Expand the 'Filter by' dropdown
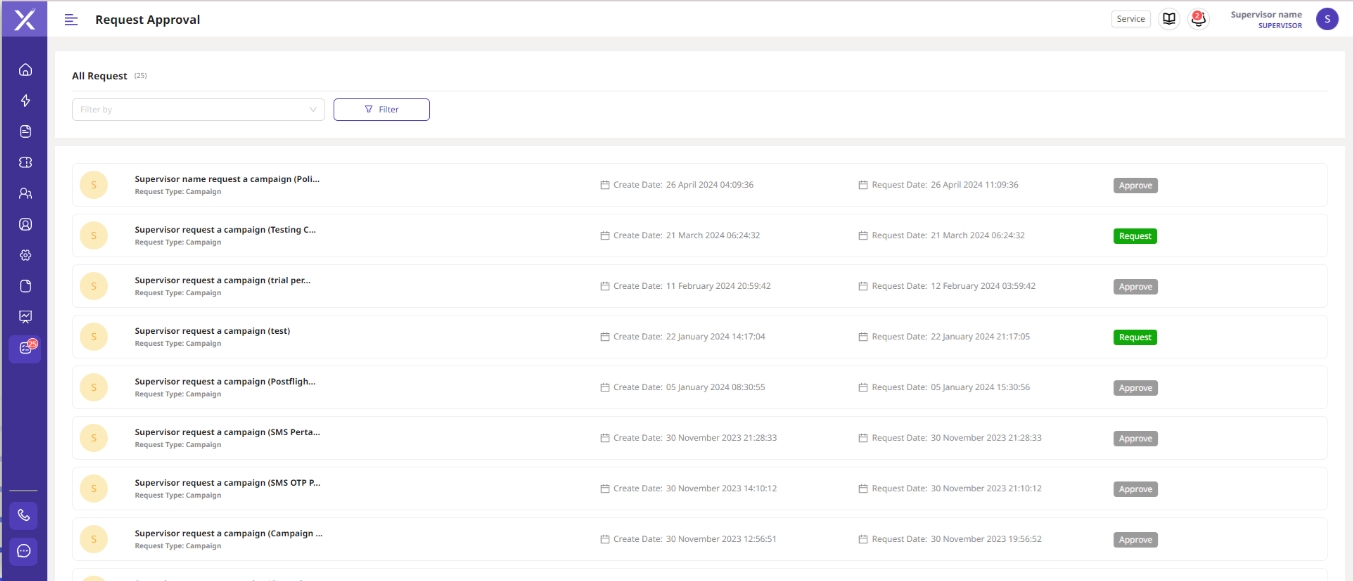The width and height of the screenshot is (1353, 581). tap(198, 109)
